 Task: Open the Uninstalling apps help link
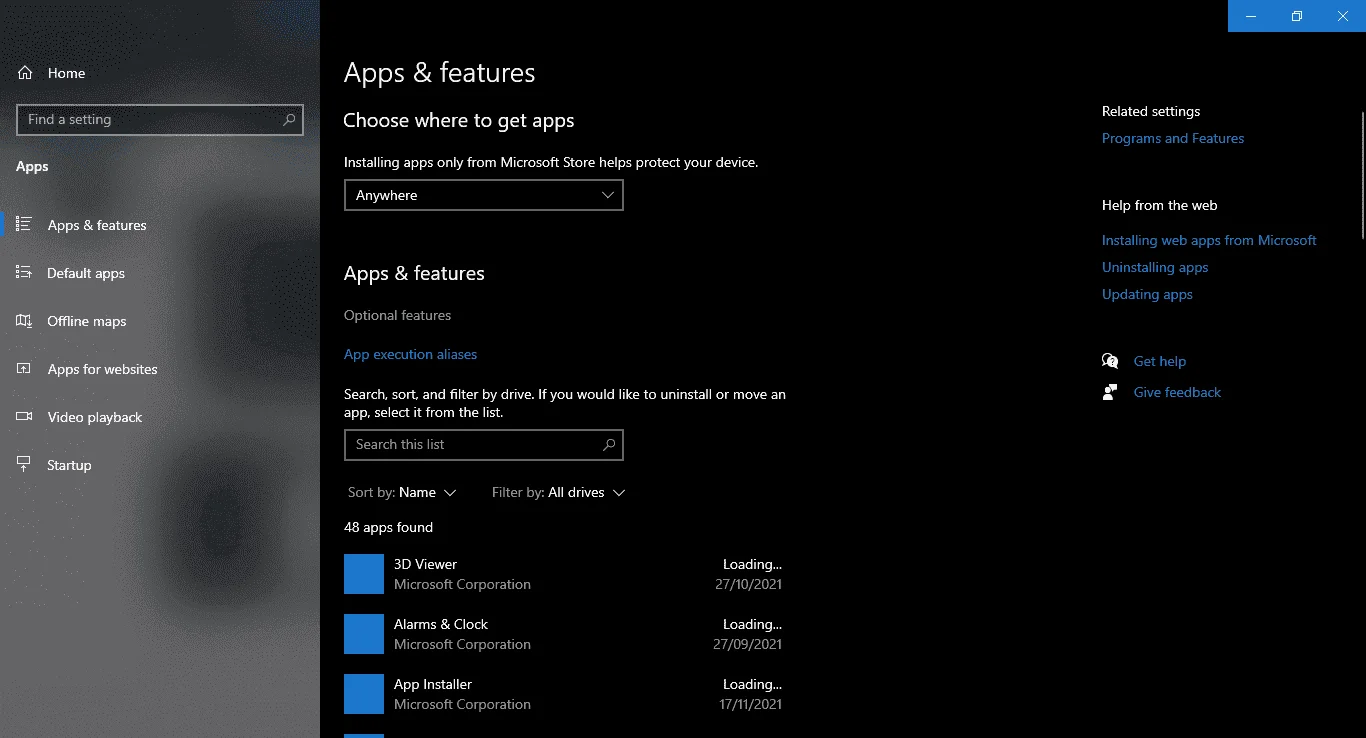(1155, 267)
